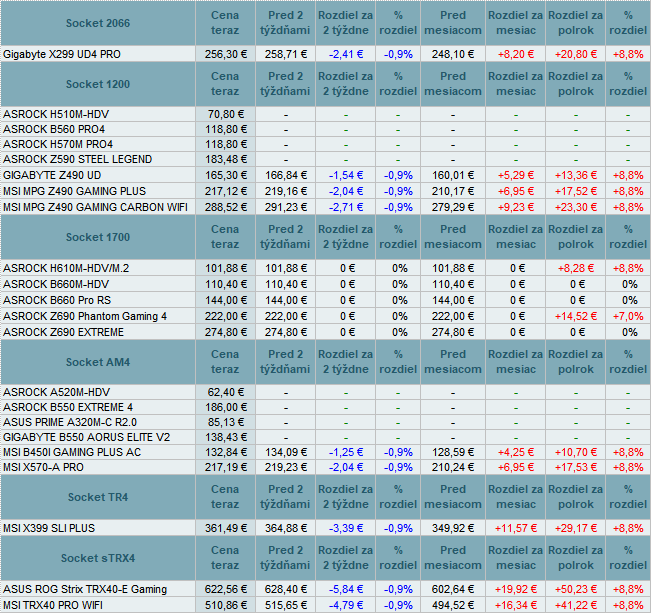The width and height of the screenshot is (651, 613).
Task: Select the 274,80 € current price cell
Action: pos(225,332)
